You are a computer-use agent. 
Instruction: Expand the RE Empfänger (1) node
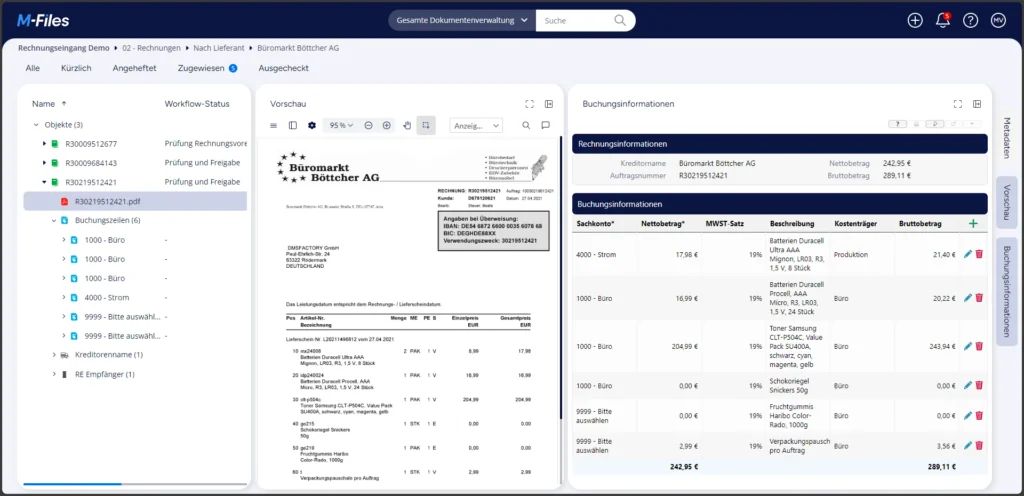click(x=54, y=375)
